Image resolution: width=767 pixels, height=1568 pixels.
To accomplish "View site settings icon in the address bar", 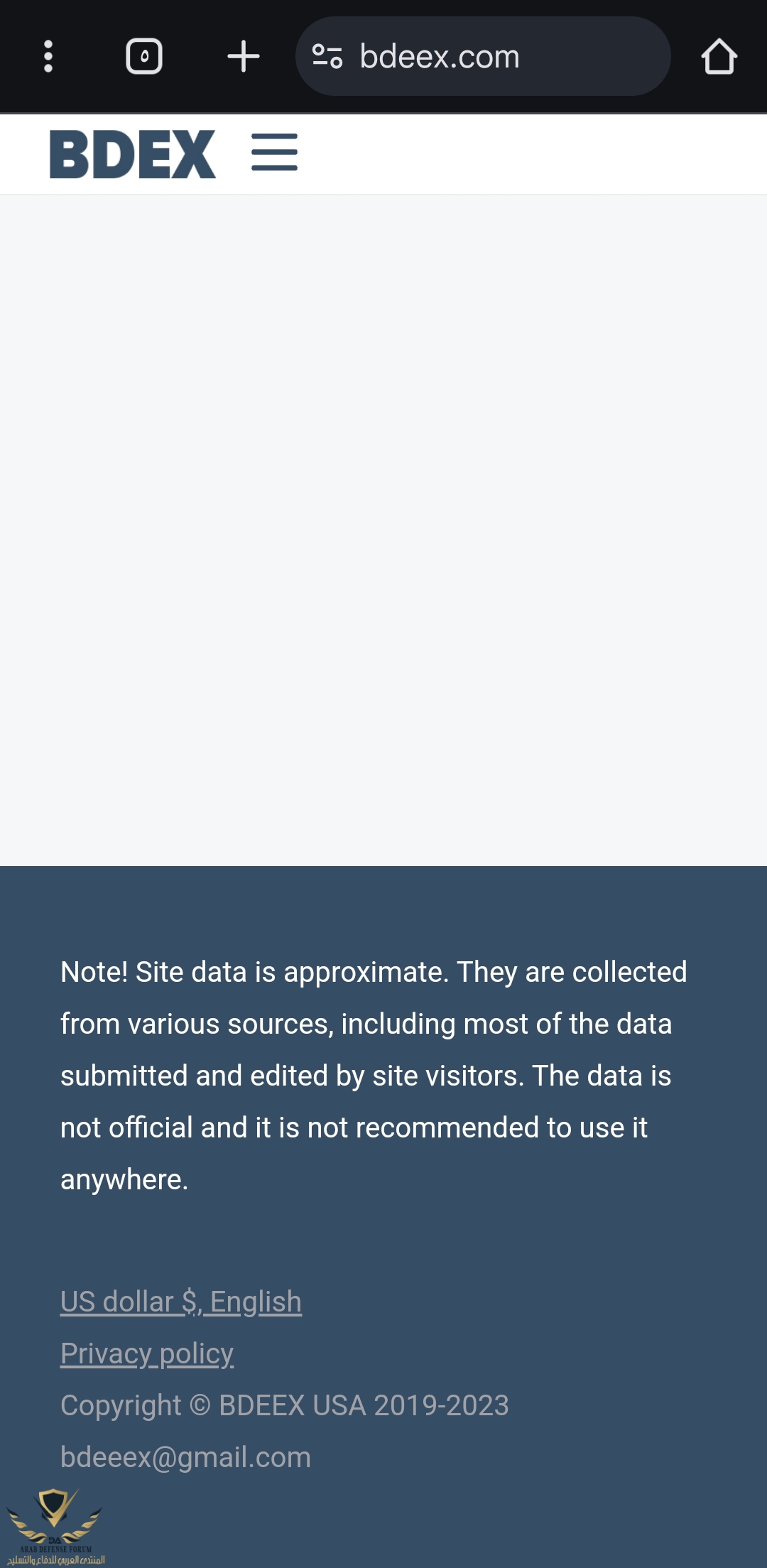I will [327, 56].
